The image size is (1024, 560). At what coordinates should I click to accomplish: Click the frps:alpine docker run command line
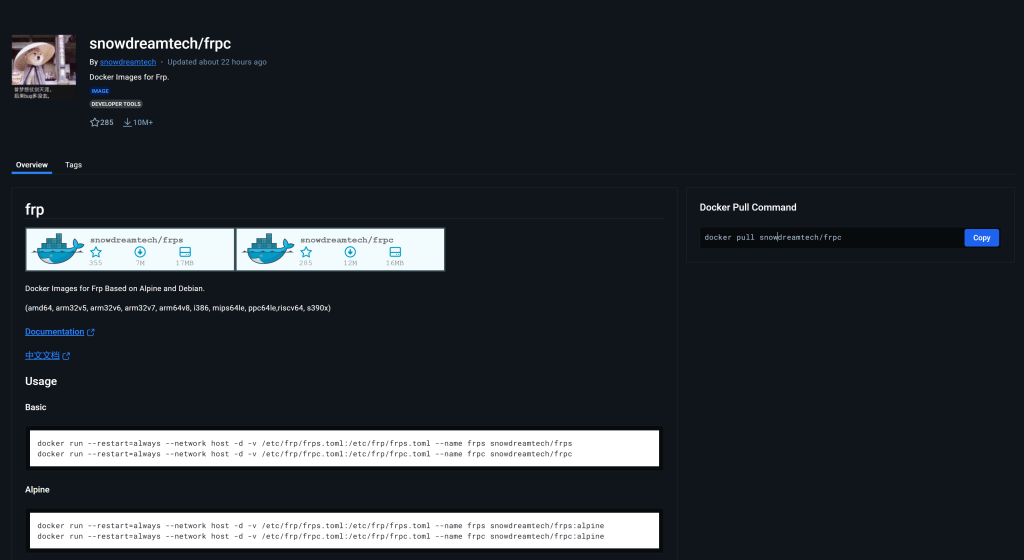click(321, 525)
